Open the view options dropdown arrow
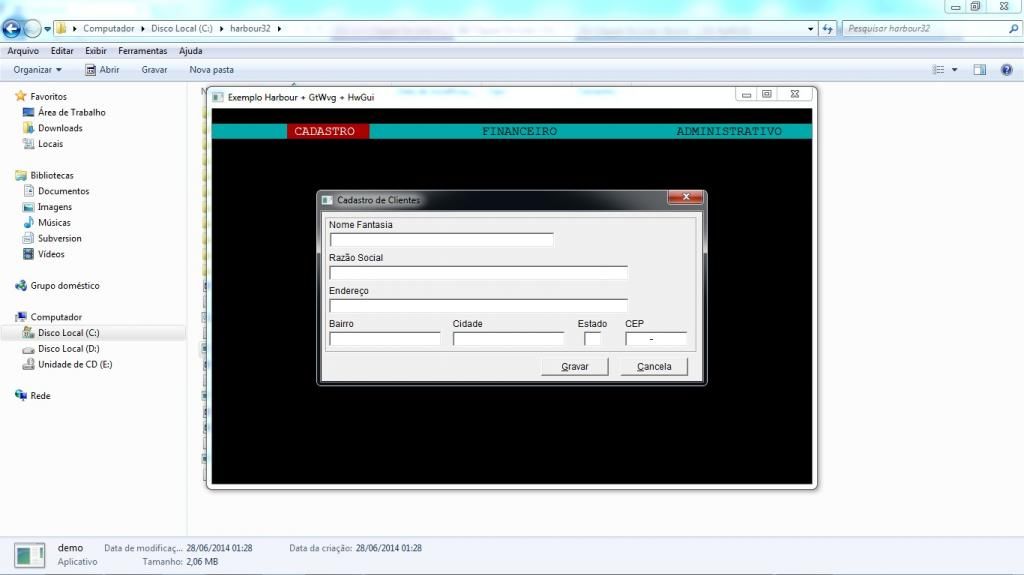1024x575 pixels. click(x=954, y=70)
